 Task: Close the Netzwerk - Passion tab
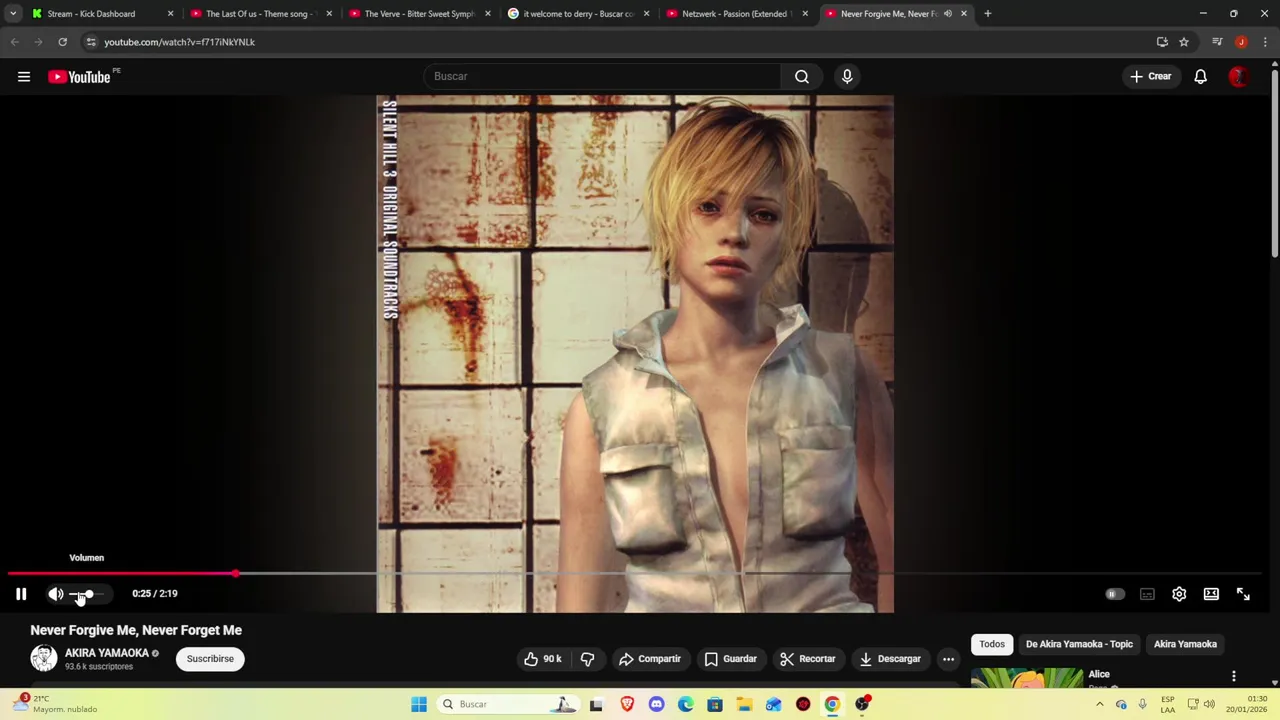point(805,14)
